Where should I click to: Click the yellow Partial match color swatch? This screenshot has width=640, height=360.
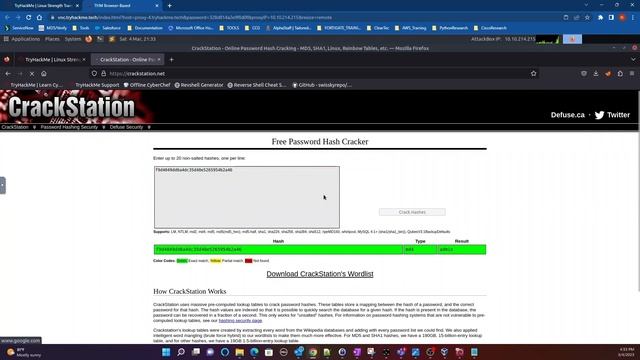click(x=215, y=261)
